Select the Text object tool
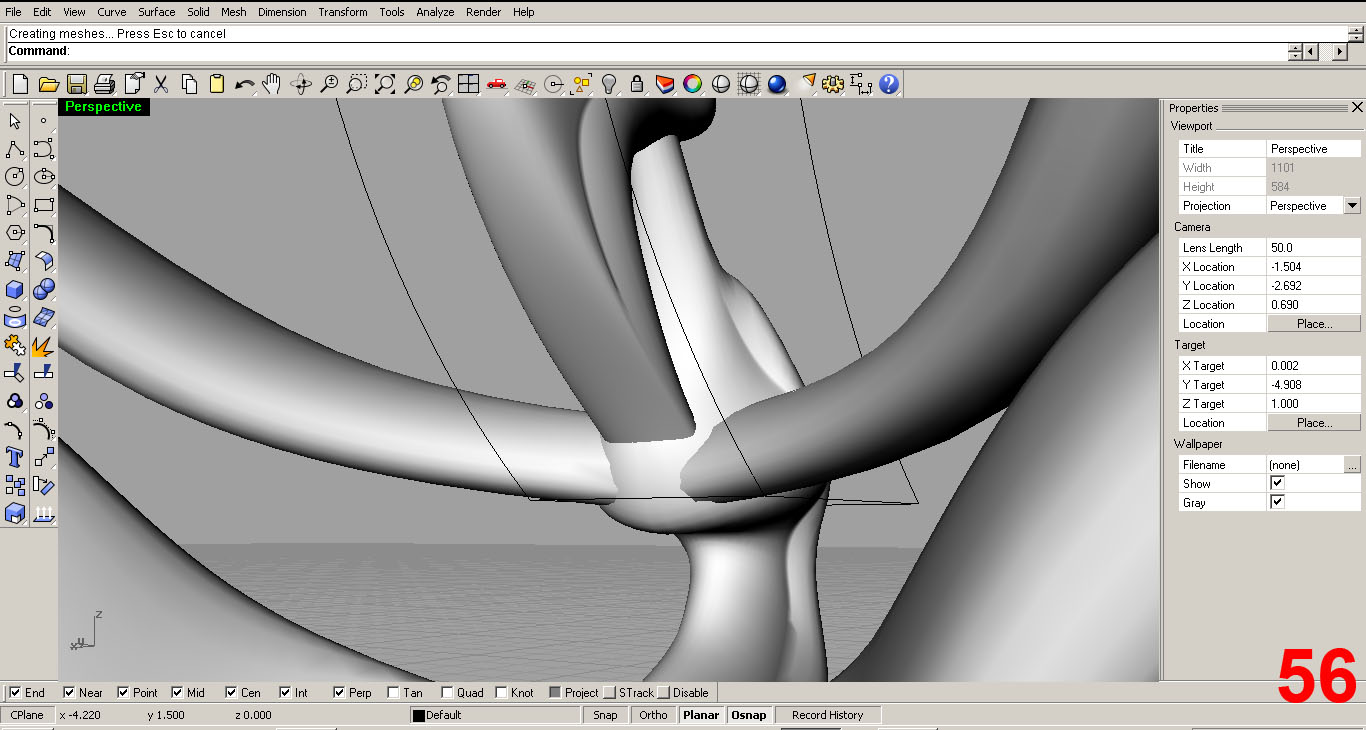This screenshot has height=730, width=1366. pyautogui.click(x=15, y=457)
